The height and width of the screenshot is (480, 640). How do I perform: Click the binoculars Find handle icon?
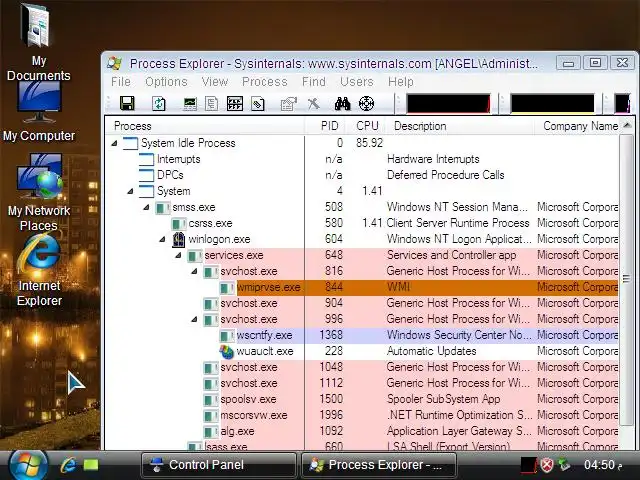coord(342,104)
